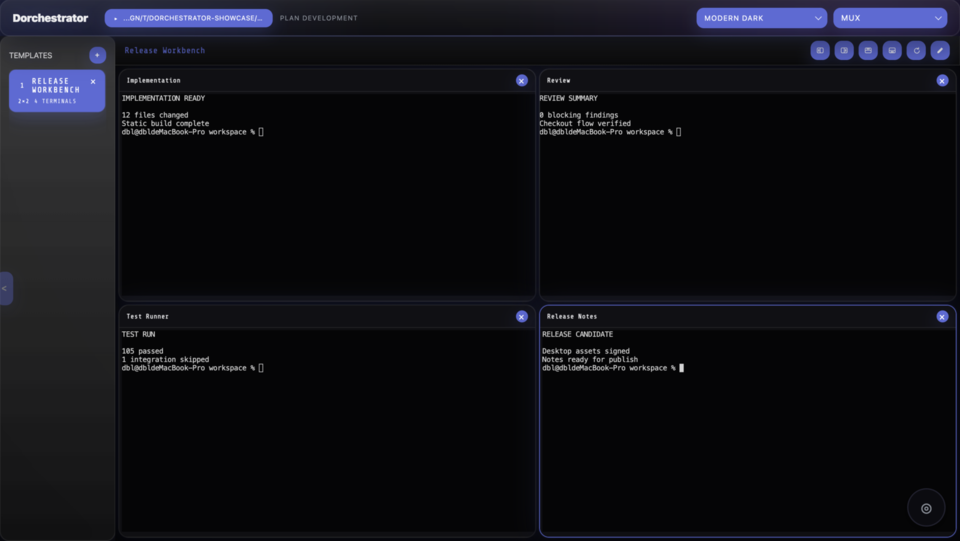Click the '1 integration skipped' line
Screen dimensions: 960x541
(x=165, y=360)
